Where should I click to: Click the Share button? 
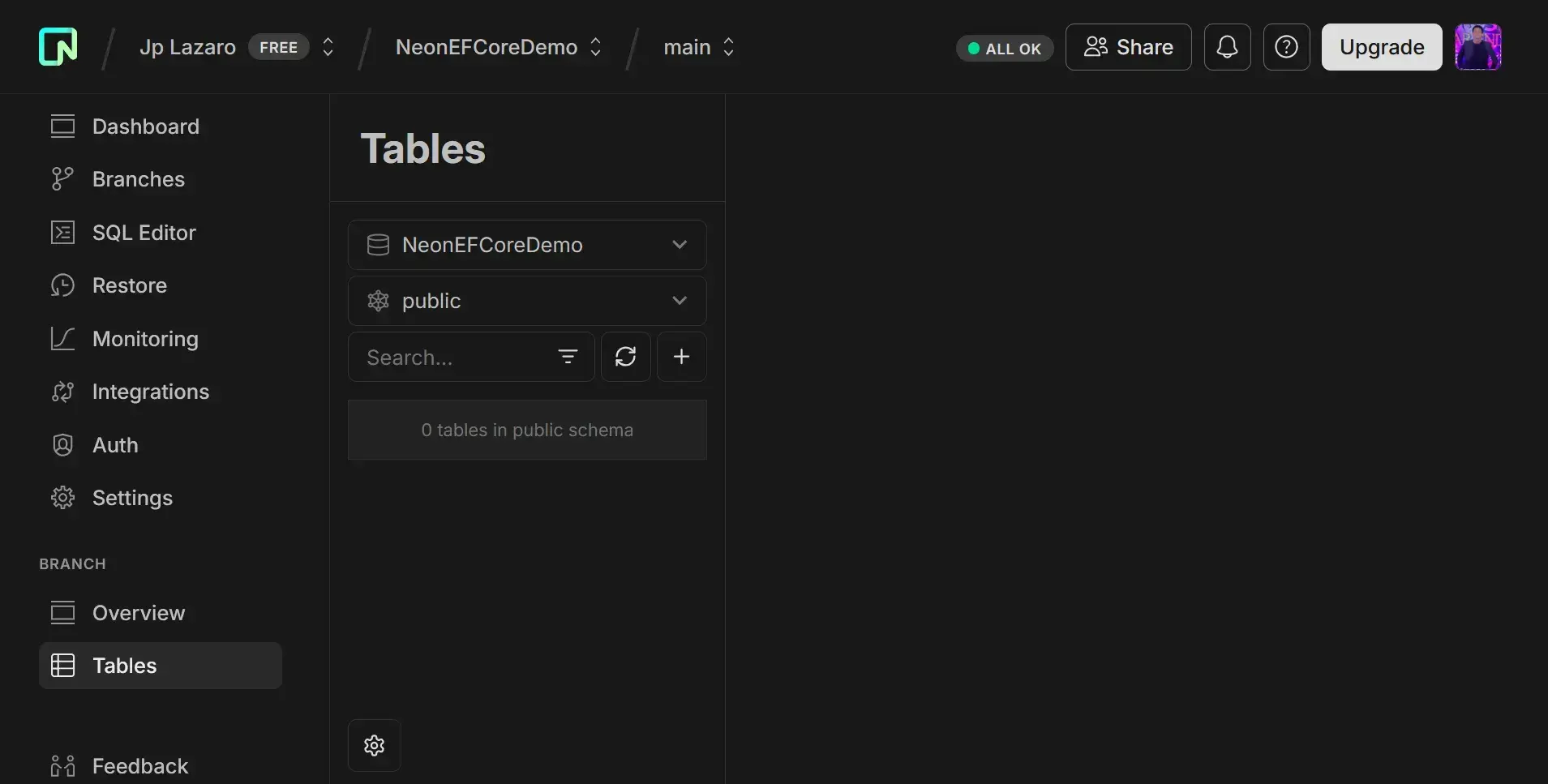coord(1128,47)
